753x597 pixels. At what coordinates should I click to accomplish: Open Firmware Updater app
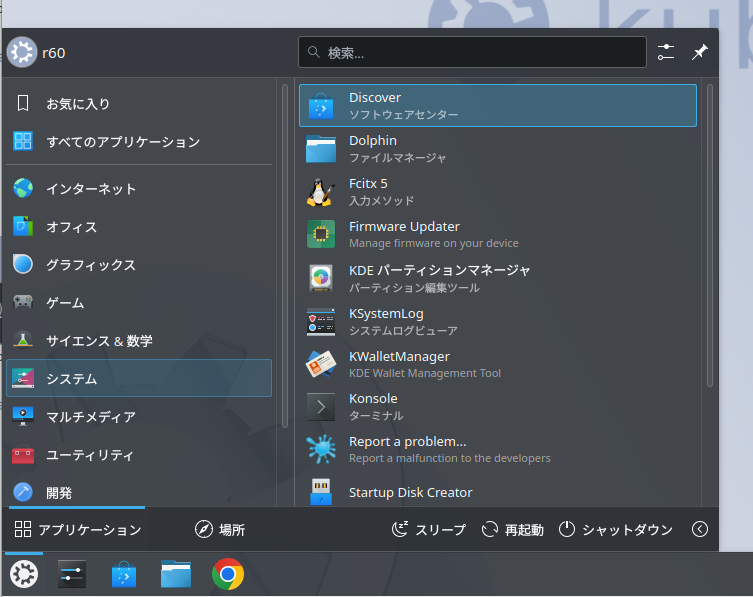pyautogui.click(x=497, y=234)
